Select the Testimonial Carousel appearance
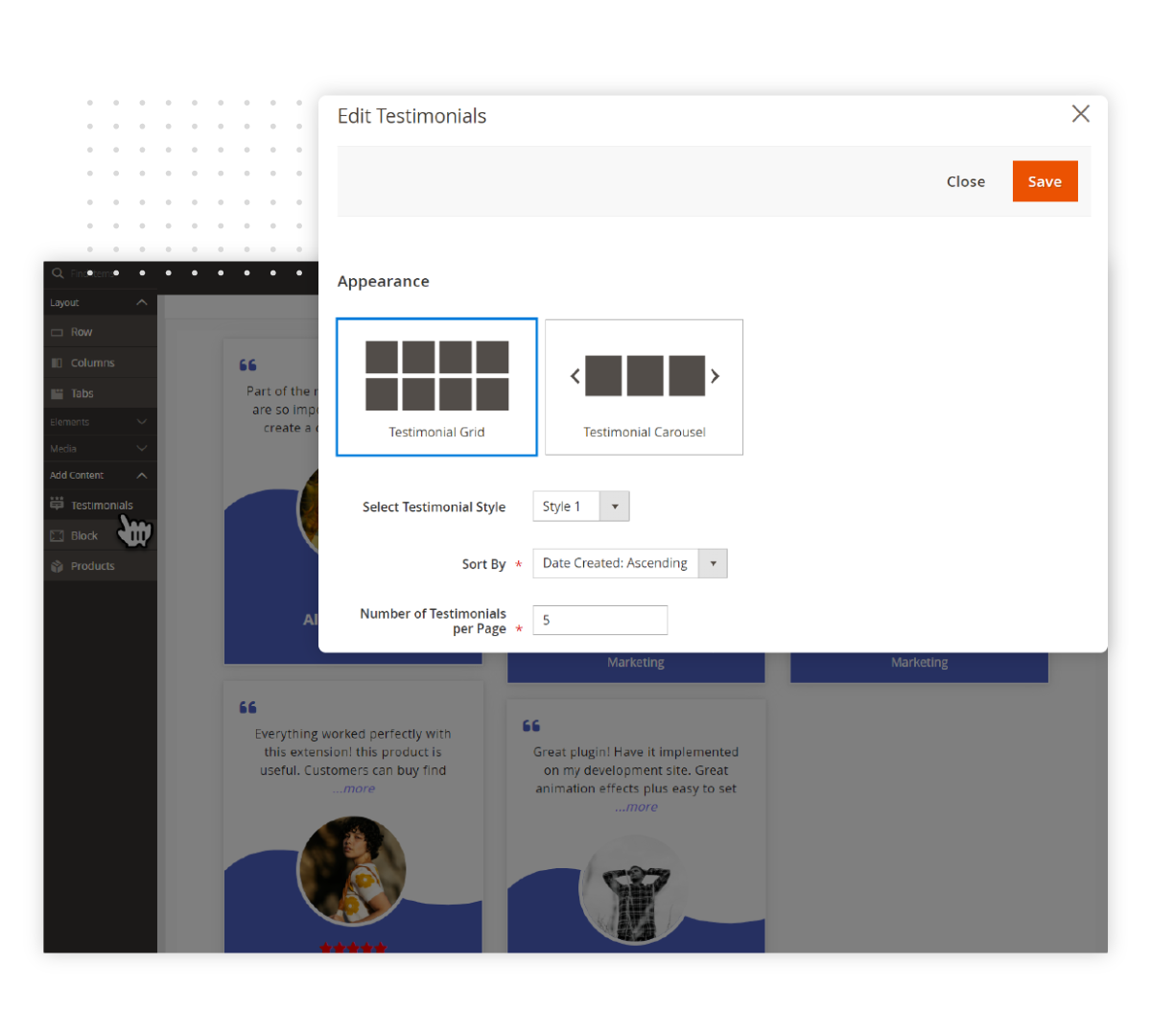Image resolution: width=1151 pixels, height=1036 pixels. 644,387
